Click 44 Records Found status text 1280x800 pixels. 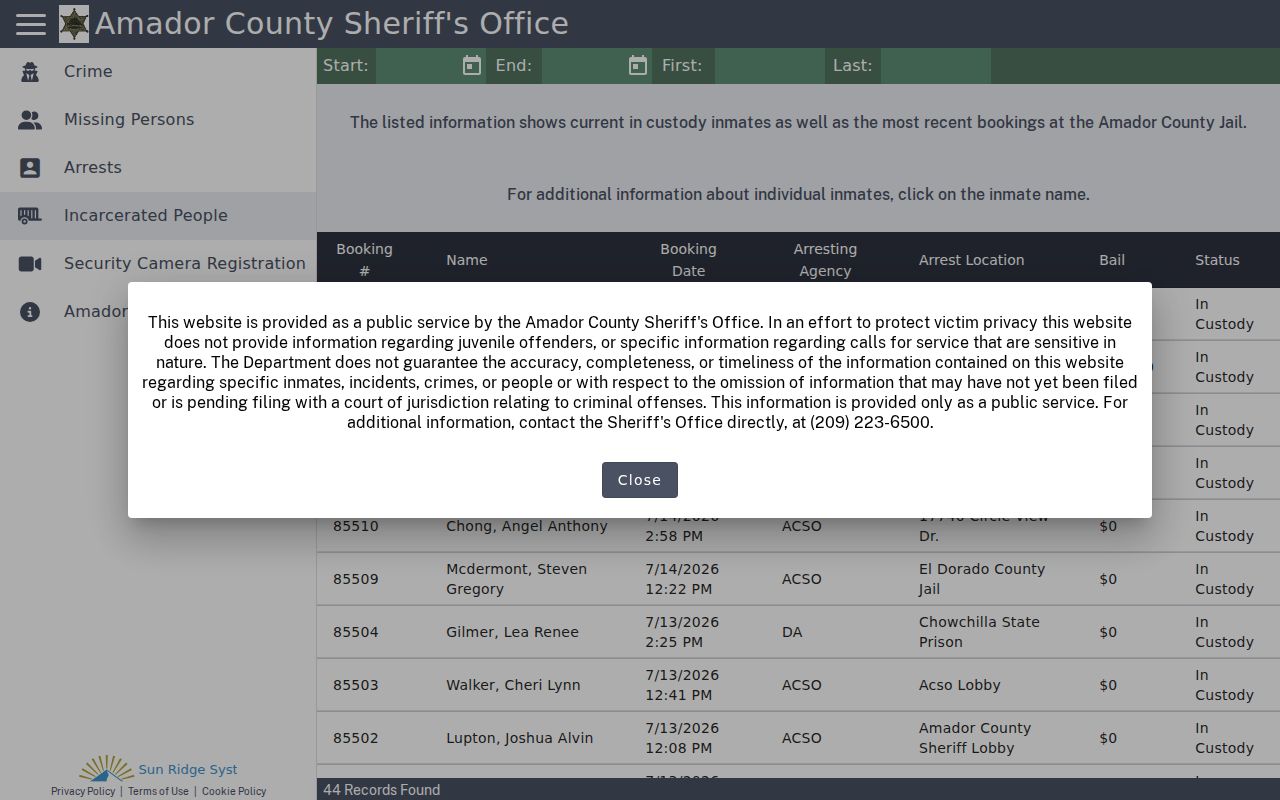point(381,790)
